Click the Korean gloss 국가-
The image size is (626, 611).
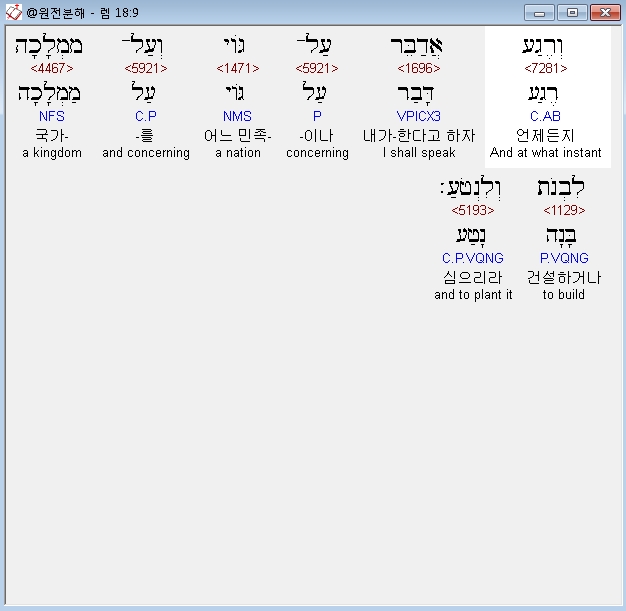[52, 135]
